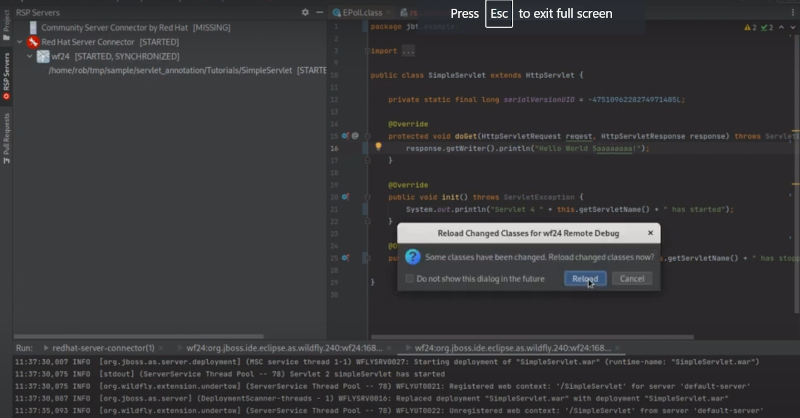Click the doGet method name
Image resolution: width=800 pixels, height=418 pixels.
pyautogui.click(x=465, y=136)
